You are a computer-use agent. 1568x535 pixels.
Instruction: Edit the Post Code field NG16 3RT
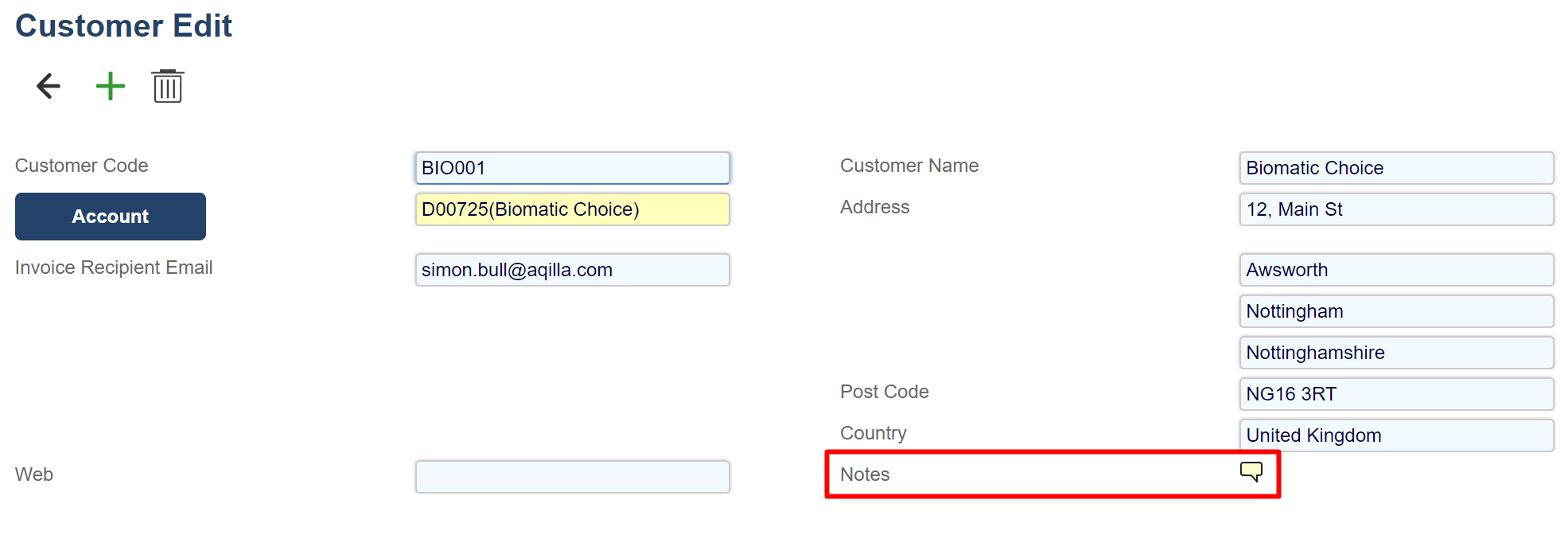[x=1396, y=394]
